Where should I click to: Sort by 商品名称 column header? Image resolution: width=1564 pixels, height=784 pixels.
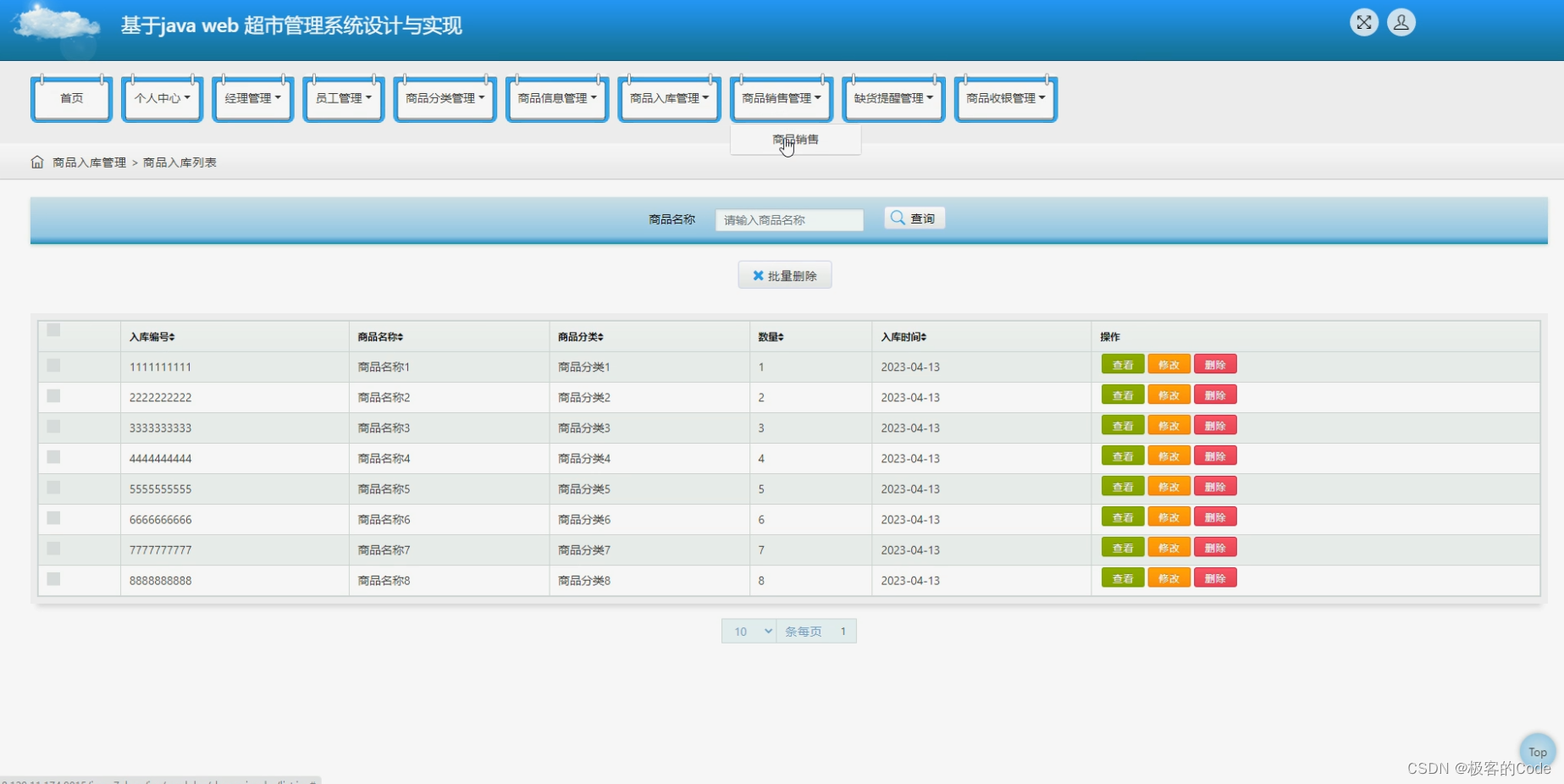(x=380, y=337)
